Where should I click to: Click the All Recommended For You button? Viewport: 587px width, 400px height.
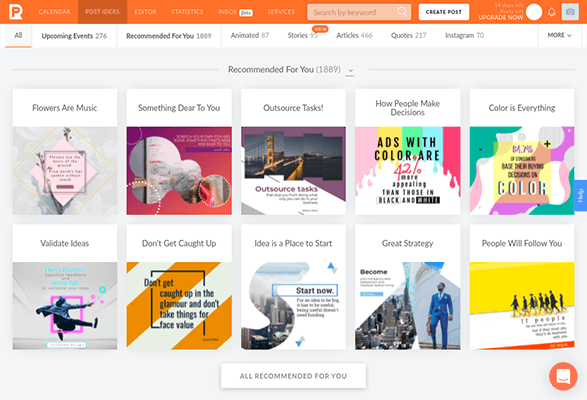[x=293, y=376]
